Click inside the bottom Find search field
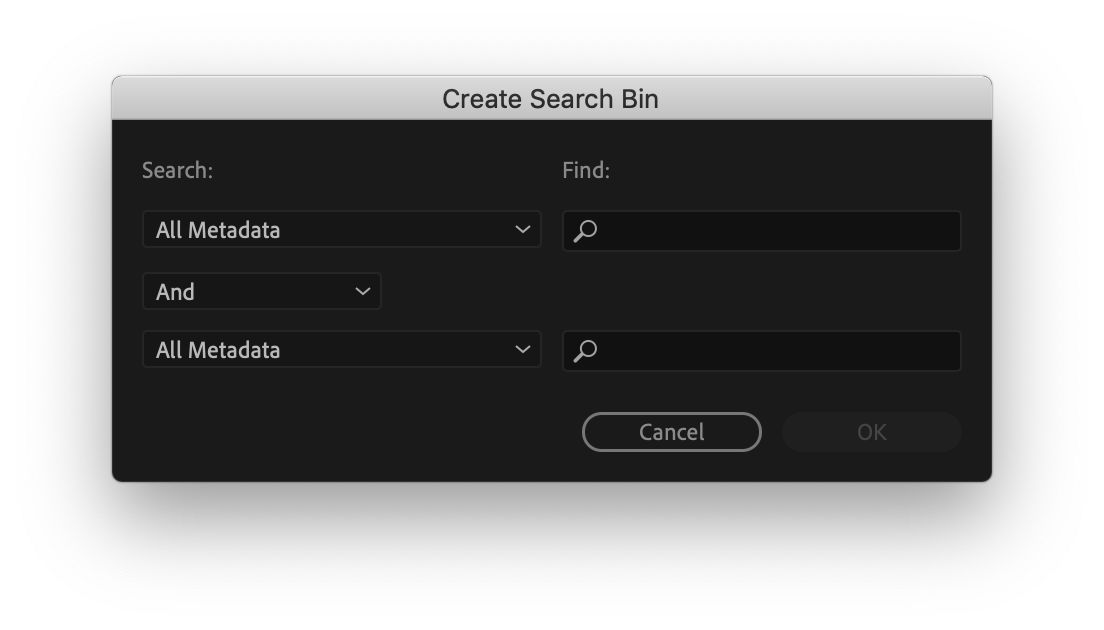This screenshot has width=1104, height=630. click(760, 350)
